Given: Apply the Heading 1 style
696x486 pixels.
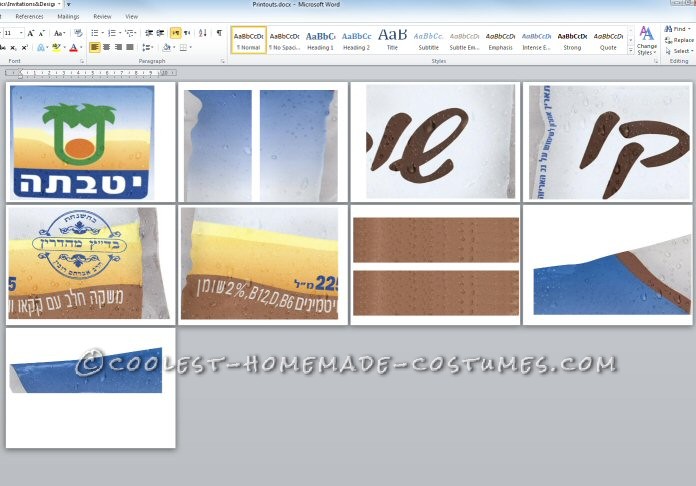Looking at the screenshot, I should pyautogui.click(x=320, y=40).
